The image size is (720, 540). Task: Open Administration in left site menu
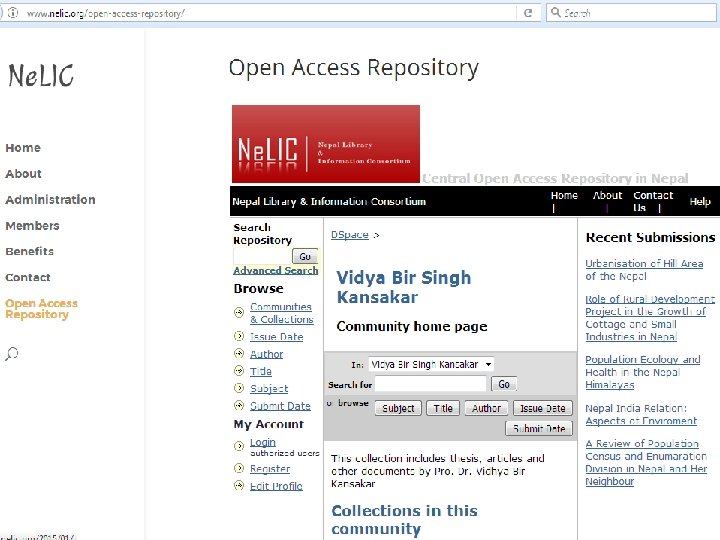click(51, 200)
